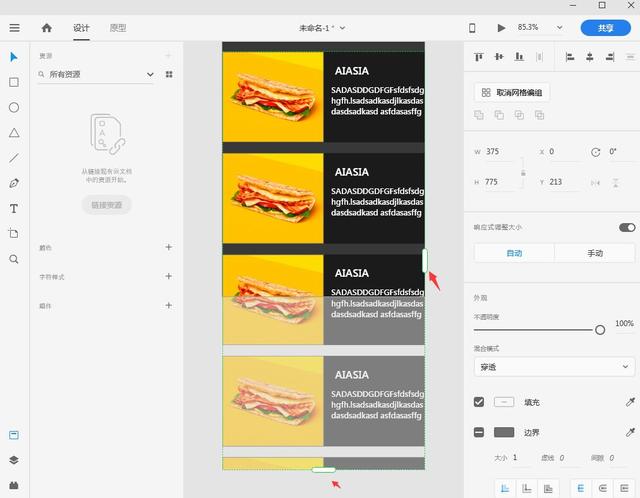Uncheck the 填充 fill checkbox
640x498 pixels.
tap(479, 402)
